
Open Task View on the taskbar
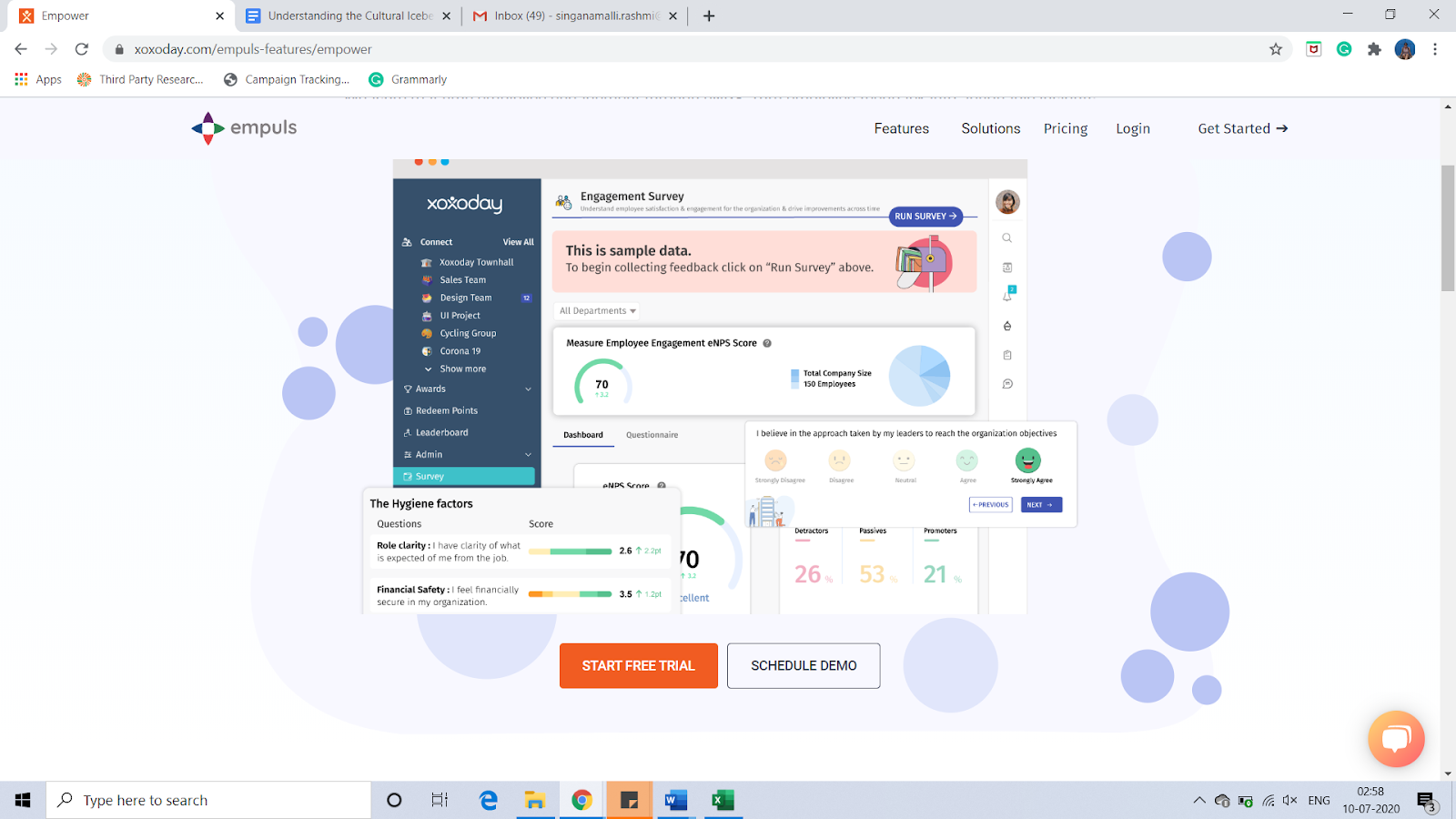[440, 800]
